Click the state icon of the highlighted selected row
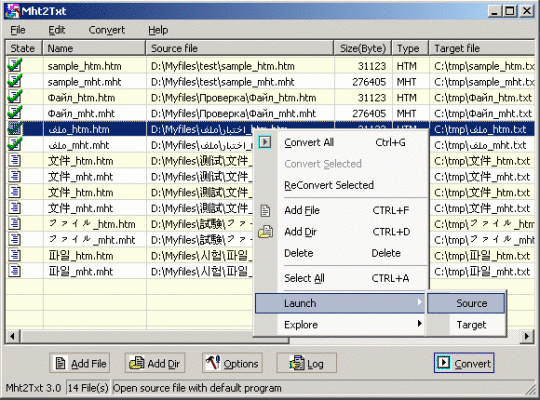Screen dimensions: 540x400 pyautogui.click(x=15, y=129)
